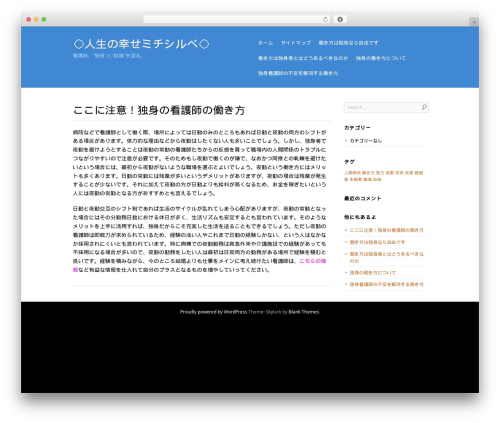Click the search magnifier icon in the sidebar
The image size is (500, 423).
coord(424,107)
